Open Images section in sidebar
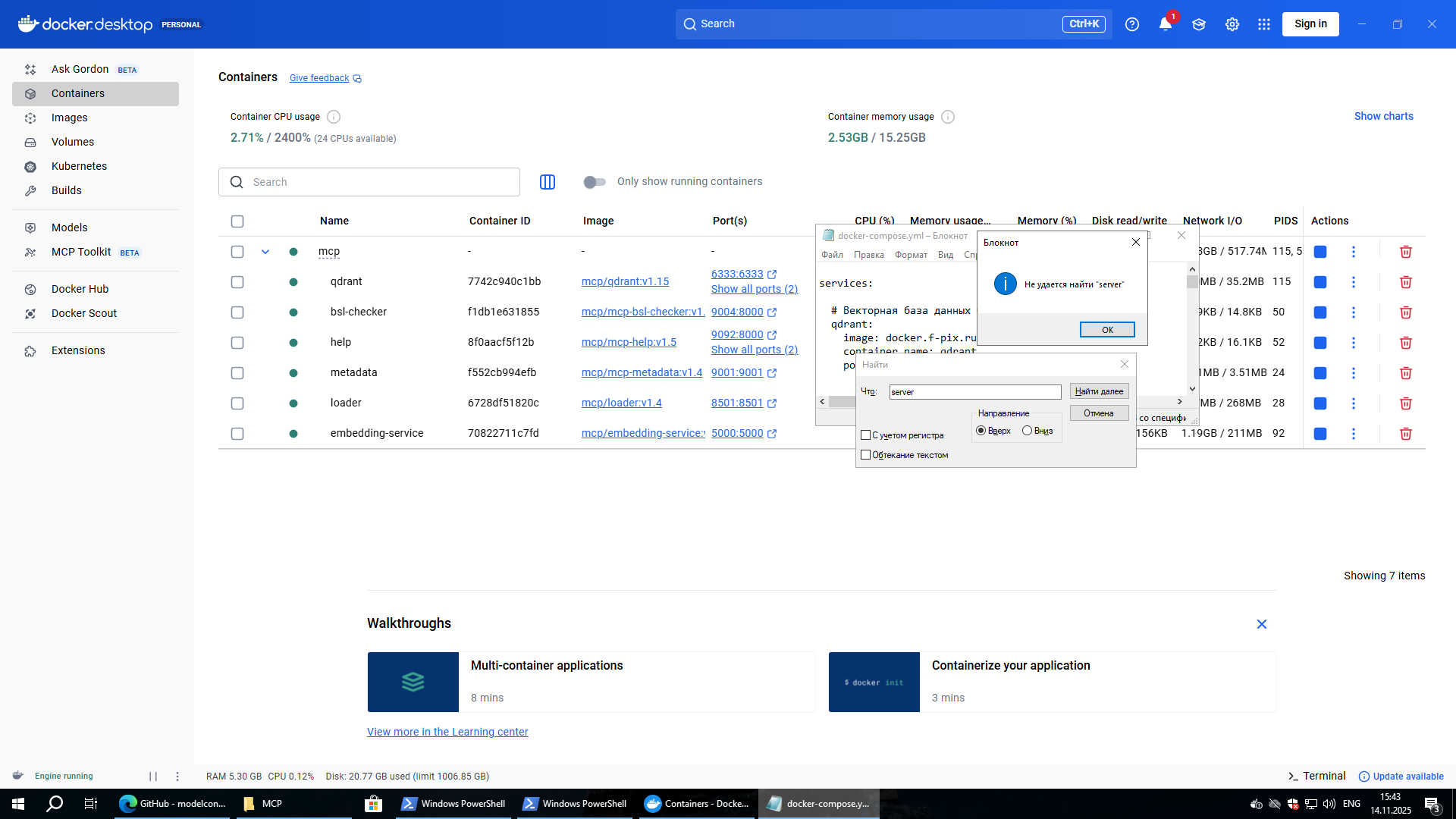This screenshot has width=1456, height=819. (x=70, y=118)
